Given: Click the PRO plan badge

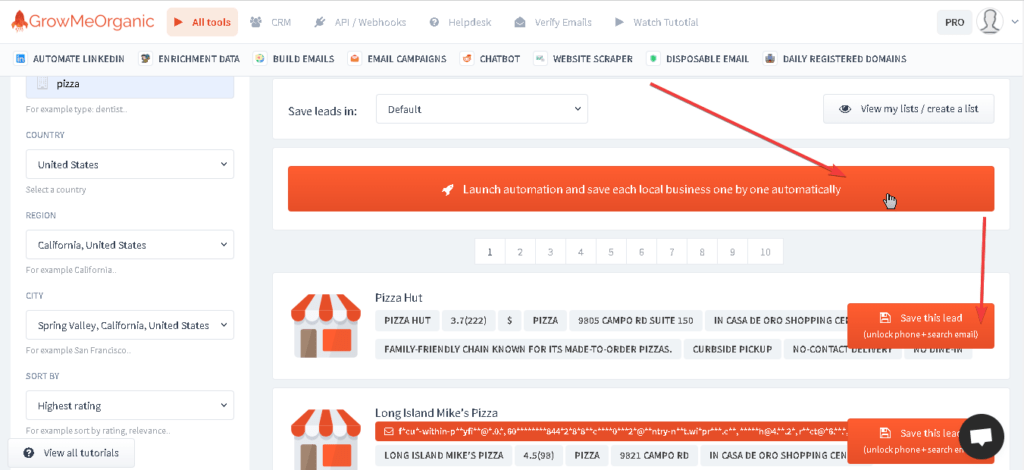Looking at the screenshot, I should (x=954, y=22).
